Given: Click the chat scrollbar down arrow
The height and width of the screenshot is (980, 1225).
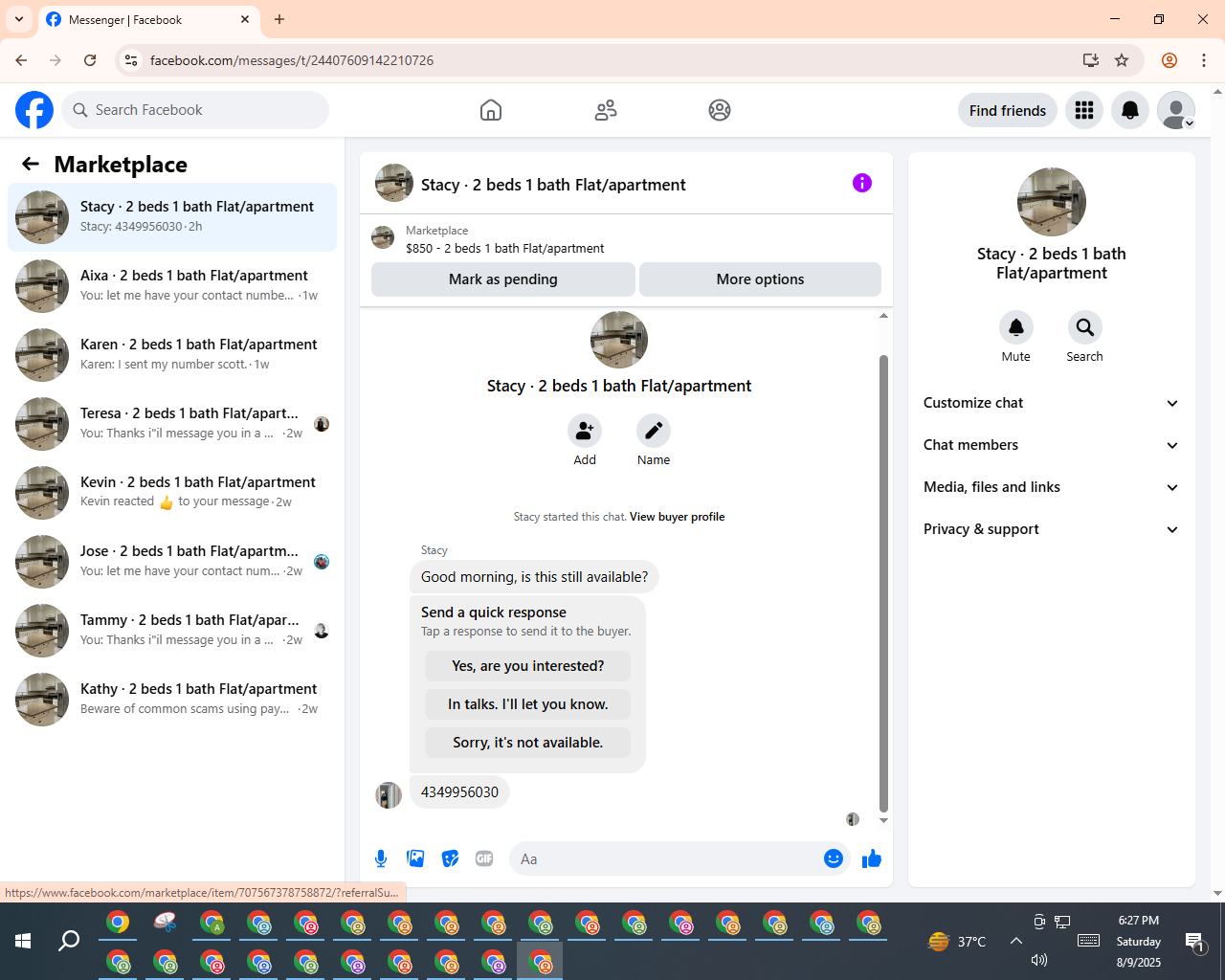Looking at the screenshot, I should click(x=883, y=820).
